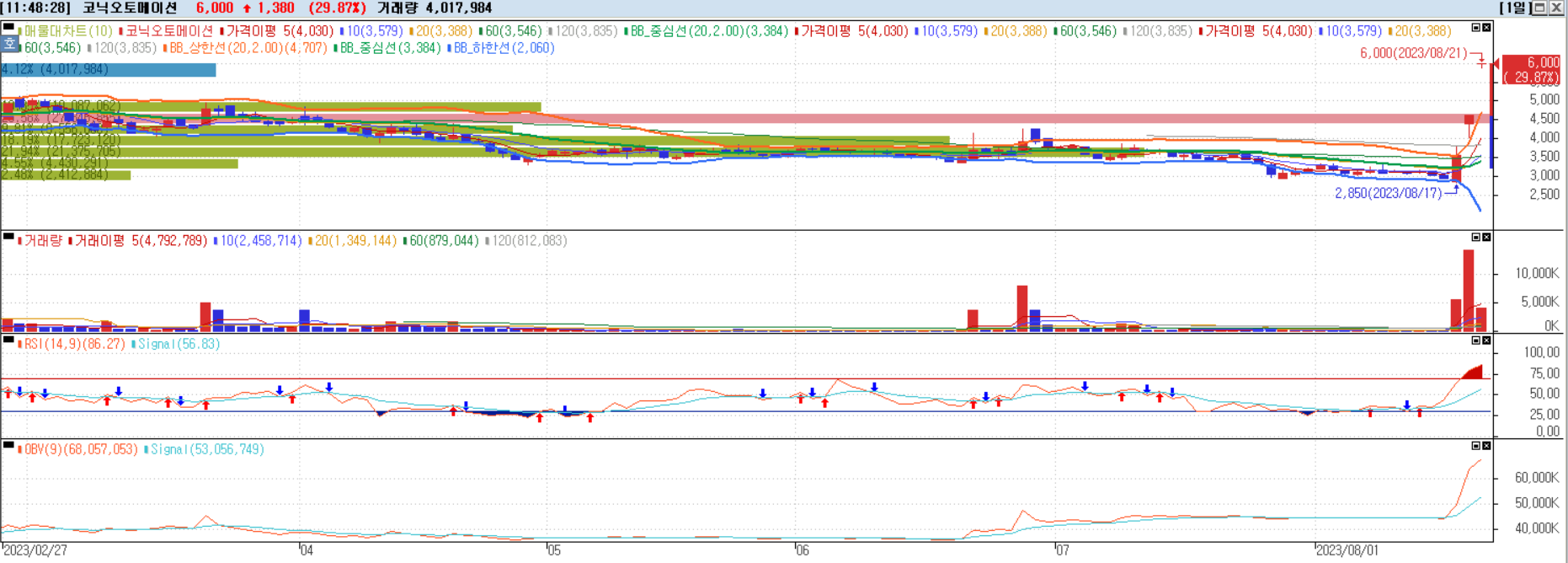
Task: Click the 매물대차트(10) legend item
Action: pyautogui.click(x=65, y=31)
